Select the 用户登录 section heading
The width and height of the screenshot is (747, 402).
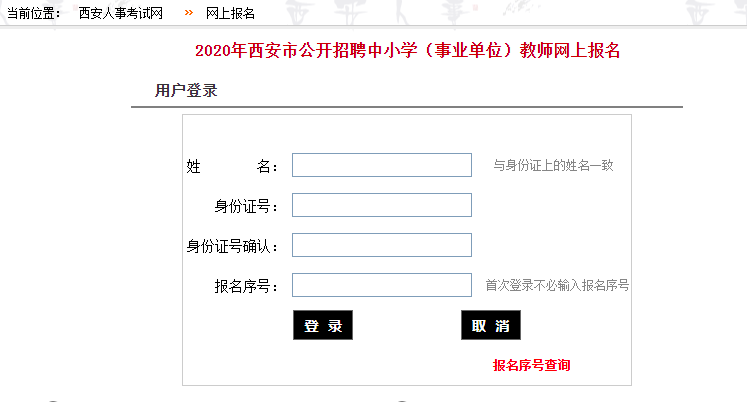(x=186, y=91)
